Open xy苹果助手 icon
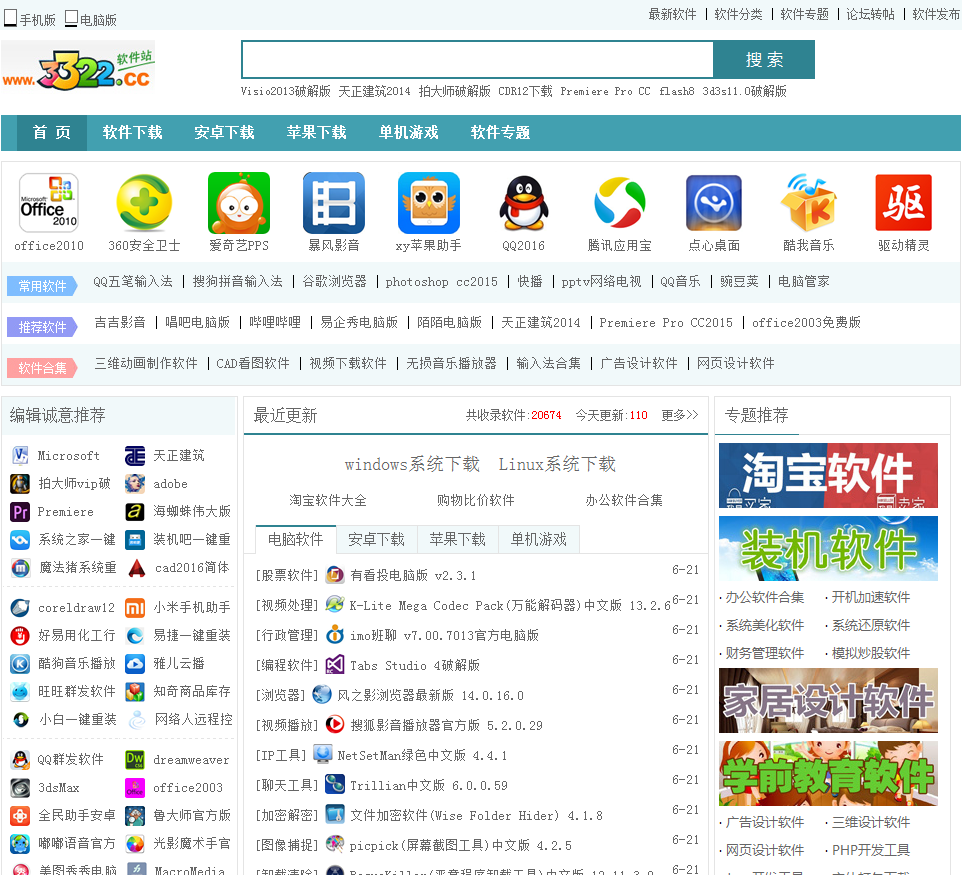The height and width of the screenshot is (875, 962). 428,203
